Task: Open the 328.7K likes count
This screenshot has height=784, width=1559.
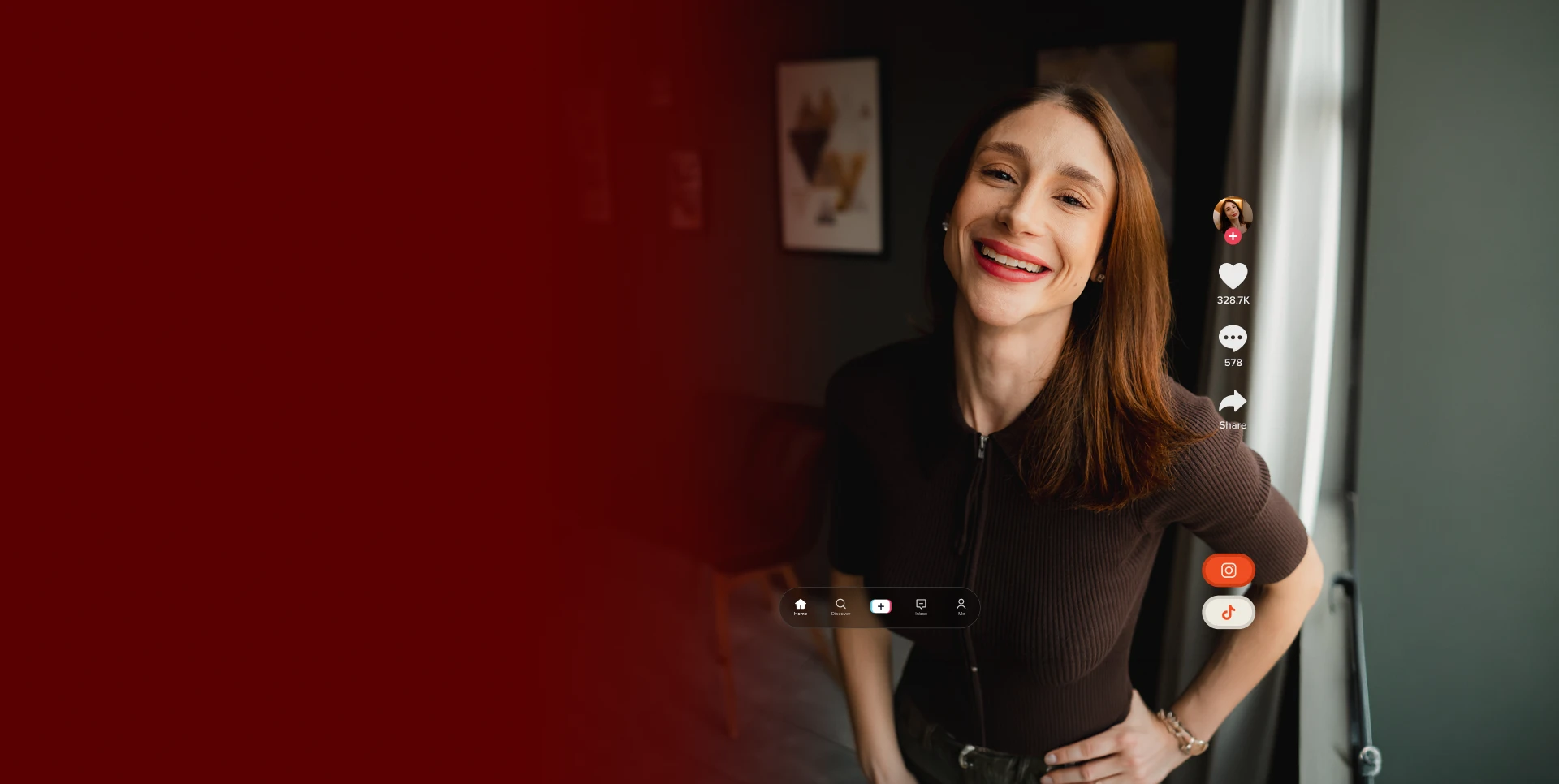Action: pyautogui.click(x=1233, y=300)
